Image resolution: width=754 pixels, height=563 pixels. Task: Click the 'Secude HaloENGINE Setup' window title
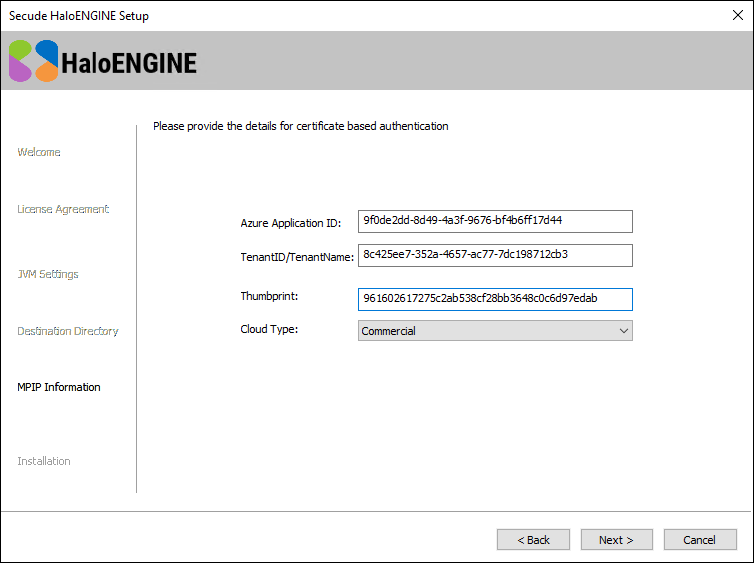(x=79, y=16)
